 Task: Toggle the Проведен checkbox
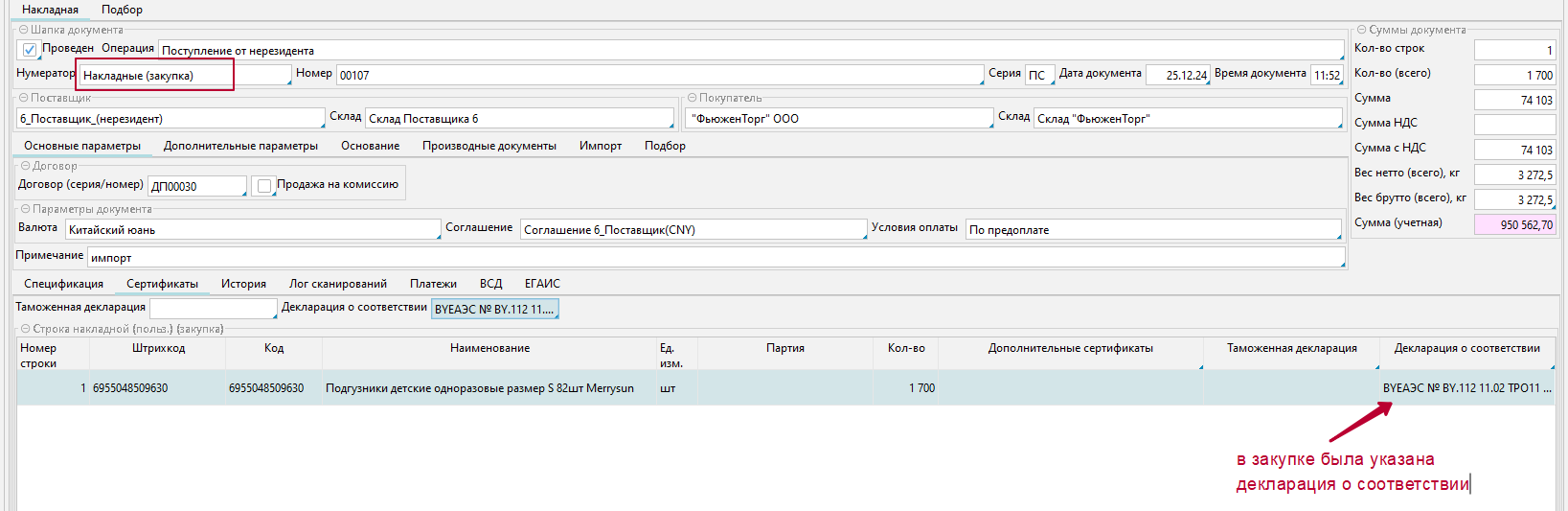click(30, 50)
